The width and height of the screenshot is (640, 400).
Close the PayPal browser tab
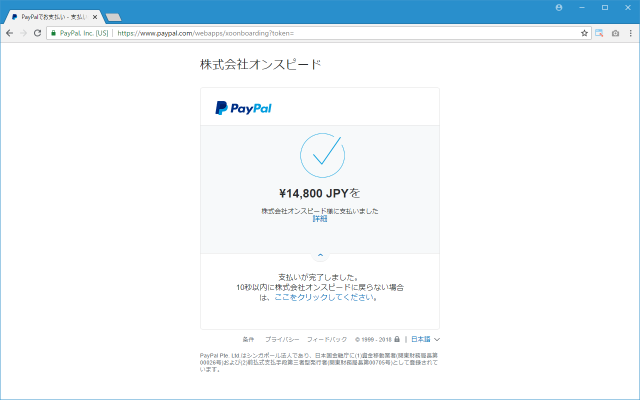pos(95,17)
